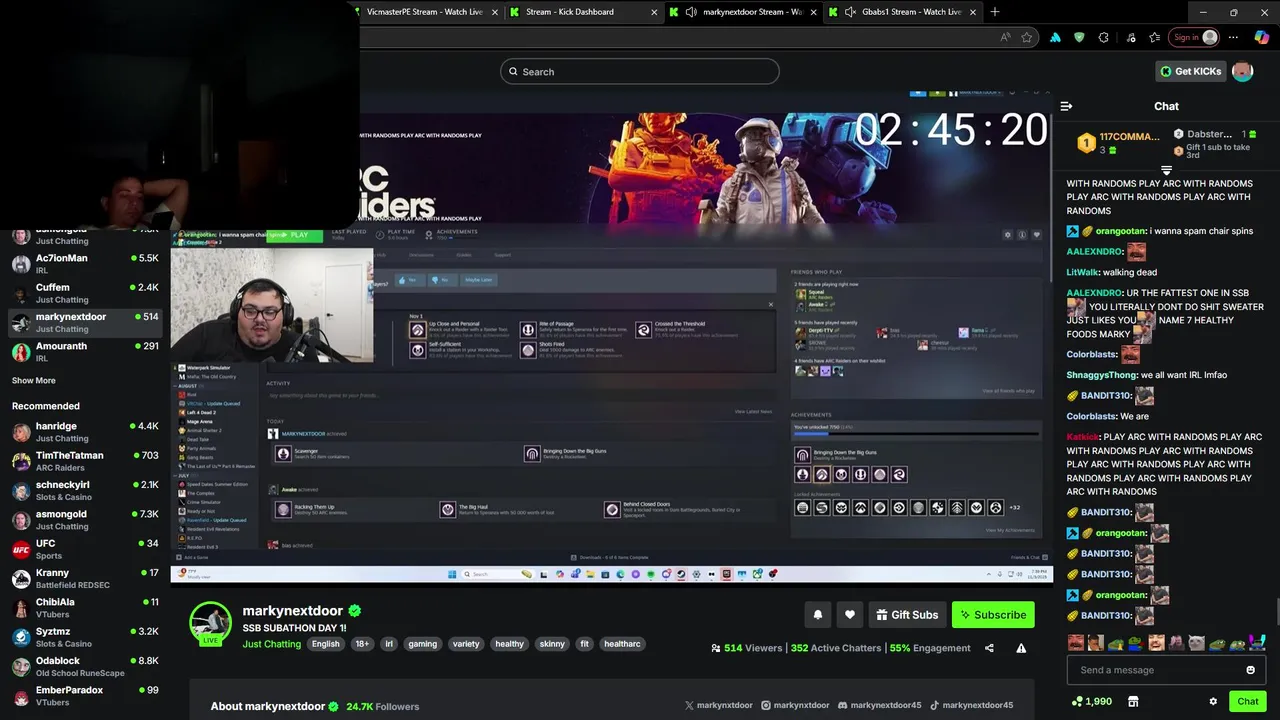1280x720 pixels.
Task: Click the green Subscribe button
Action: coord(993,615)
